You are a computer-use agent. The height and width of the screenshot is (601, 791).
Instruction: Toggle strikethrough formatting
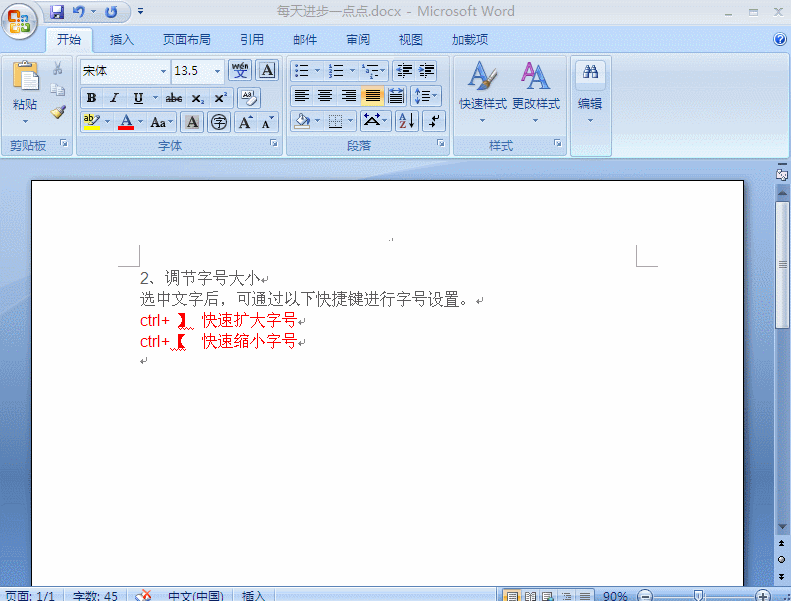(174, 97)
